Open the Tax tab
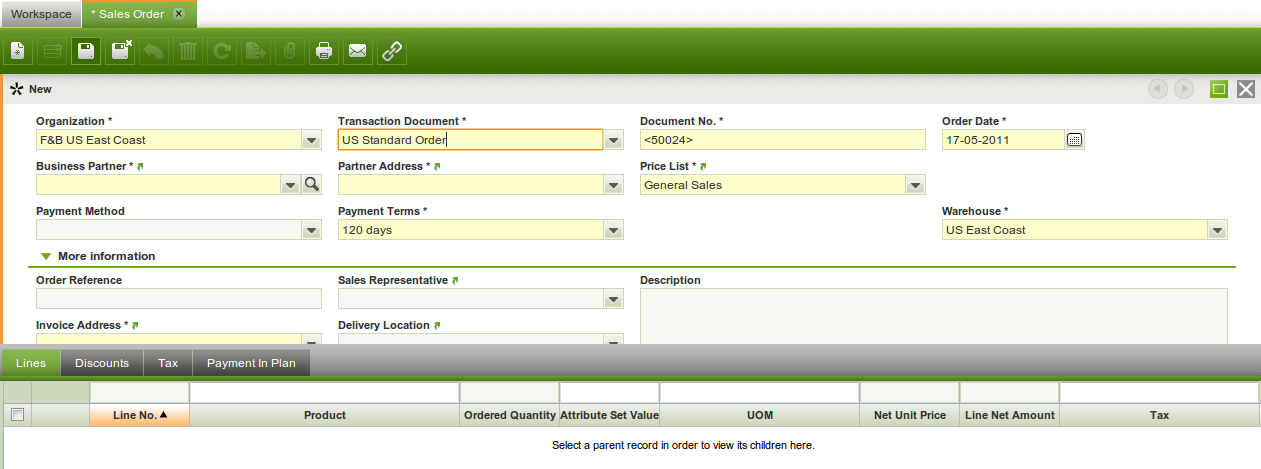The width and height of the screenshot is (1261, 469). point(168,363)
